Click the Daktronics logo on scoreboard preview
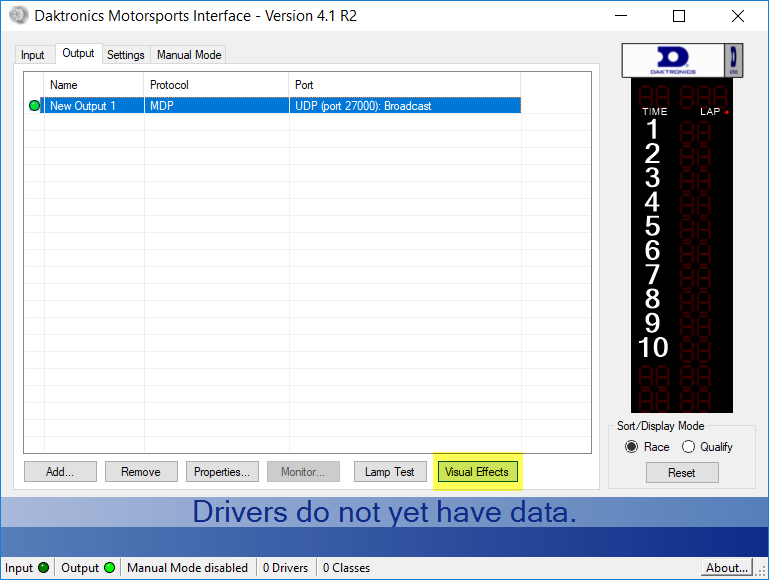 (672, 59)
